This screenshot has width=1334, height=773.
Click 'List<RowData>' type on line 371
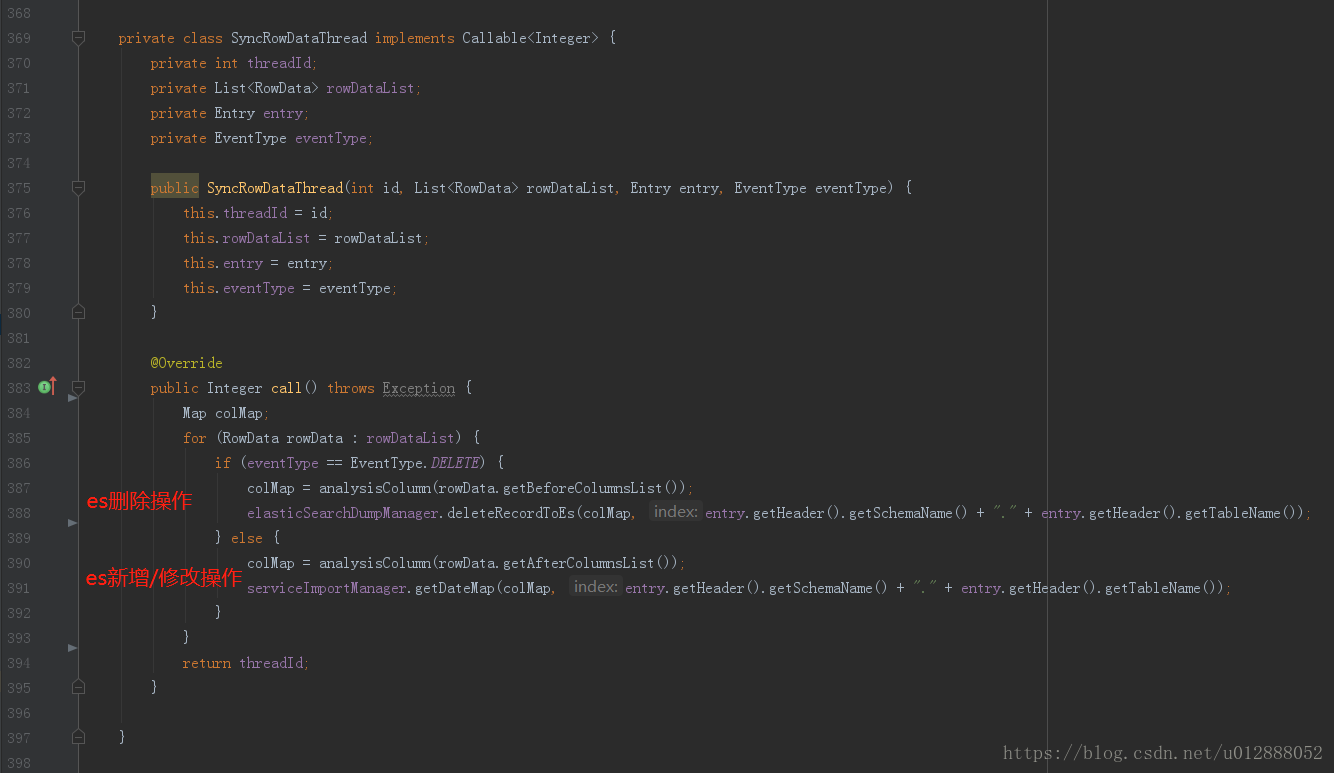(266, 88)
